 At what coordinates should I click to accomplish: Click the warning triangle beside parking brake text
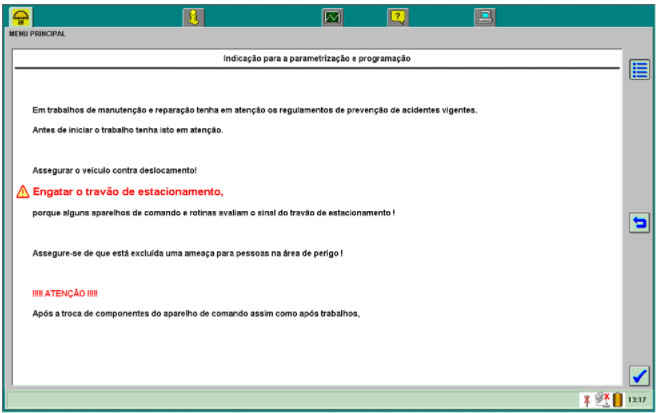(x=22, y=191)
